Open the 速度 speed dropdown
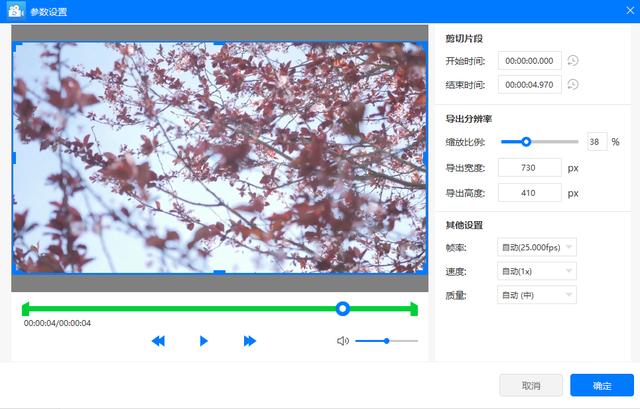The width and height of the screenshot is (640, 409). coord(536,271)
